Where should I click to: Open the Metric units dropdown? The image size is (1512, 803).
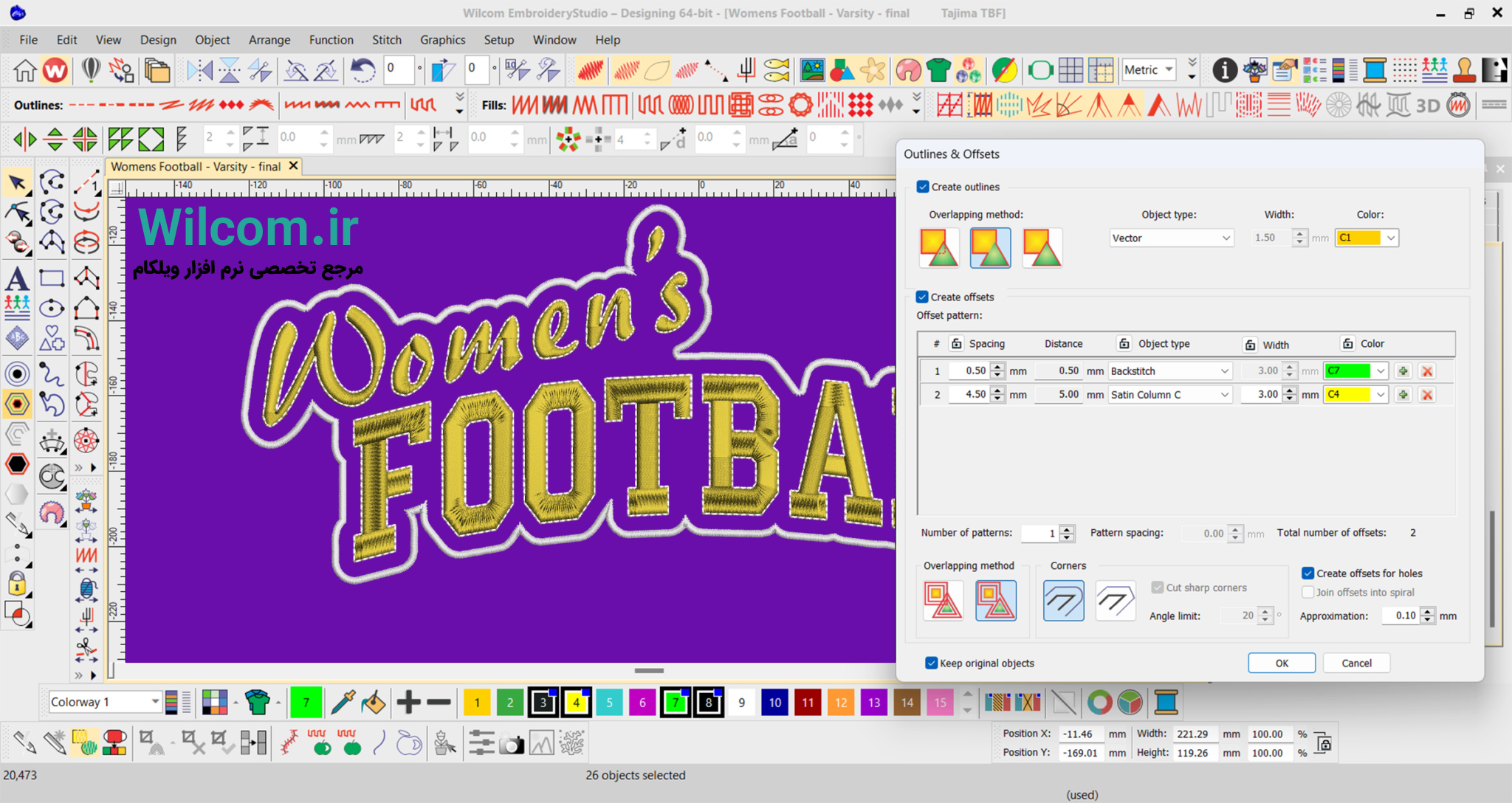pos(1148,70)
